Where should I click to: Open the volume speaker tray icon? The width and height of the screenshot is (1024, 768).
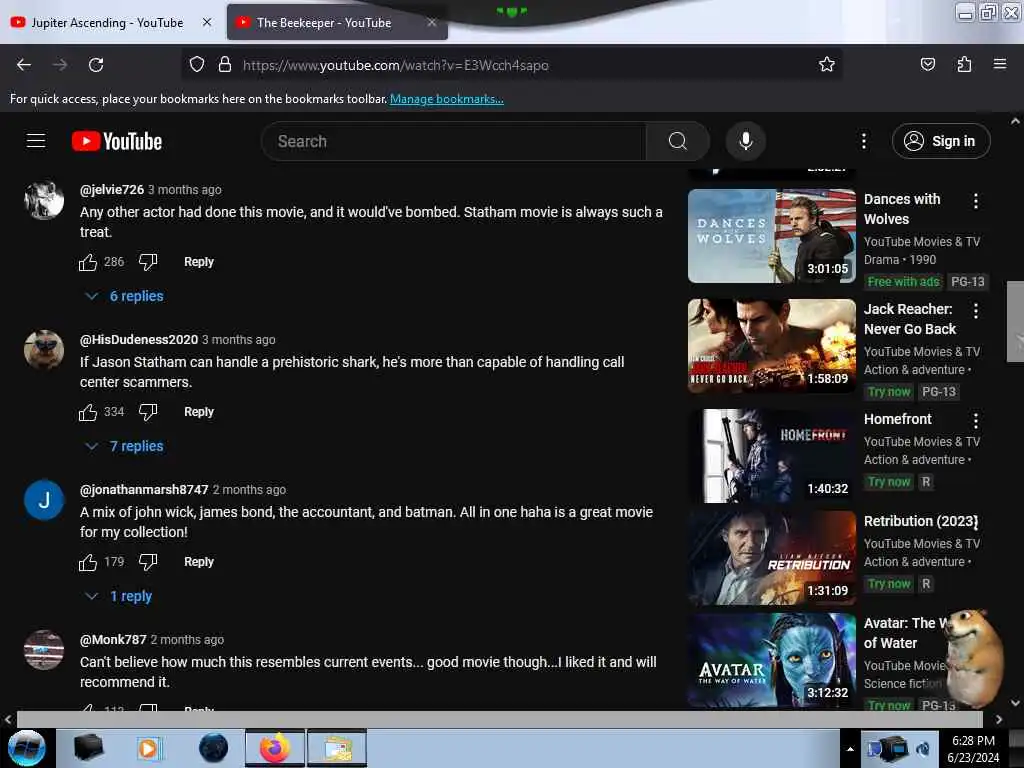(923, 749)
